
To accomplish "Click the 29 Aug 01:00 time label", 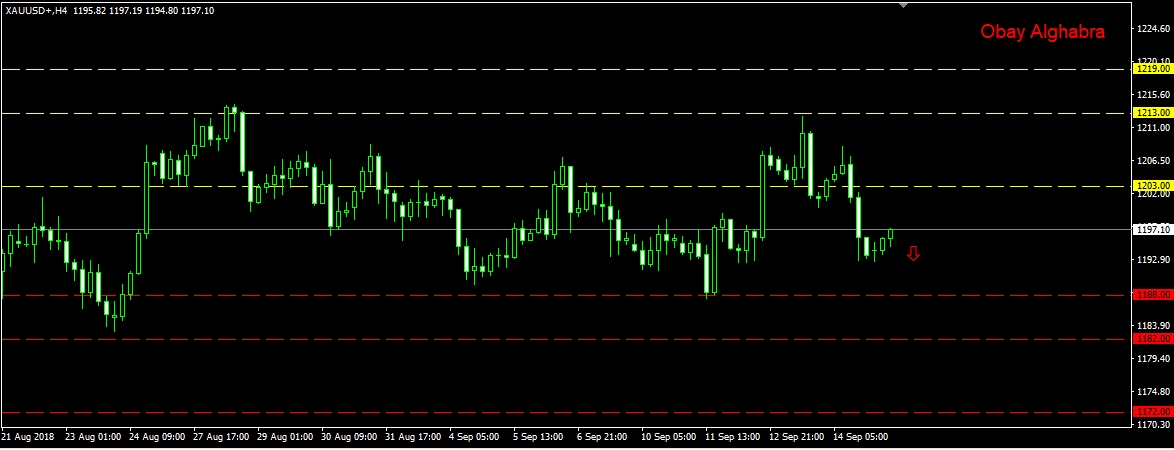I will [x=285, y=437].
